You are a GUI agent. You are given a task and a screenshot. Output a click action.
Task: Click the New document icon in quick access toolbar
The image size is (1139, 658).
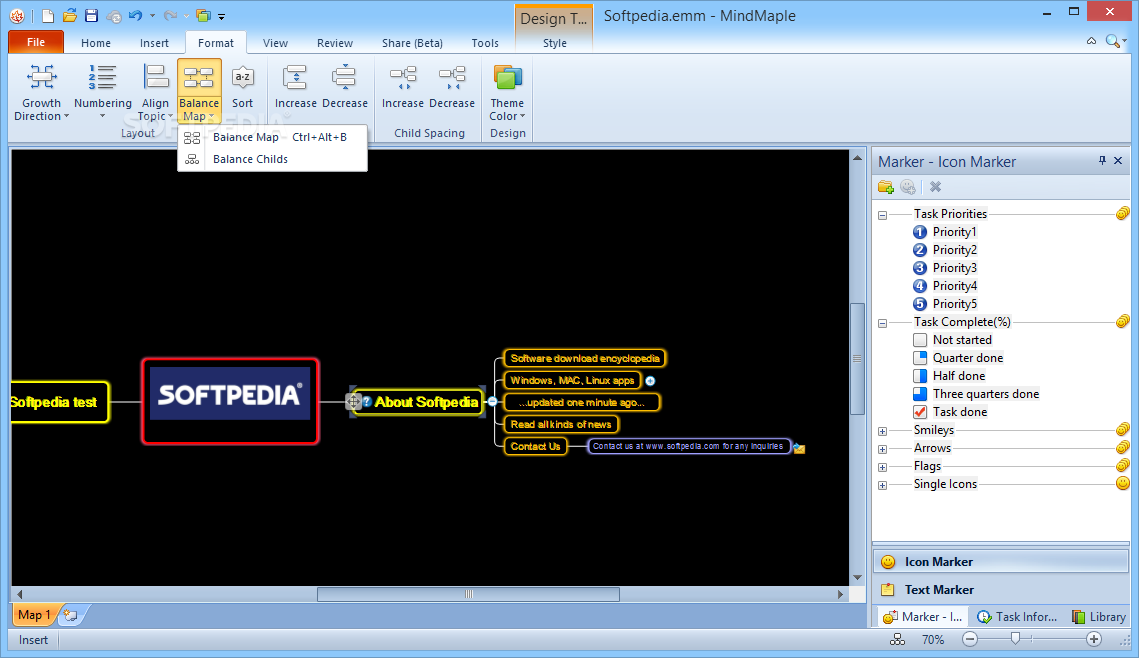(x=48, y=16)
